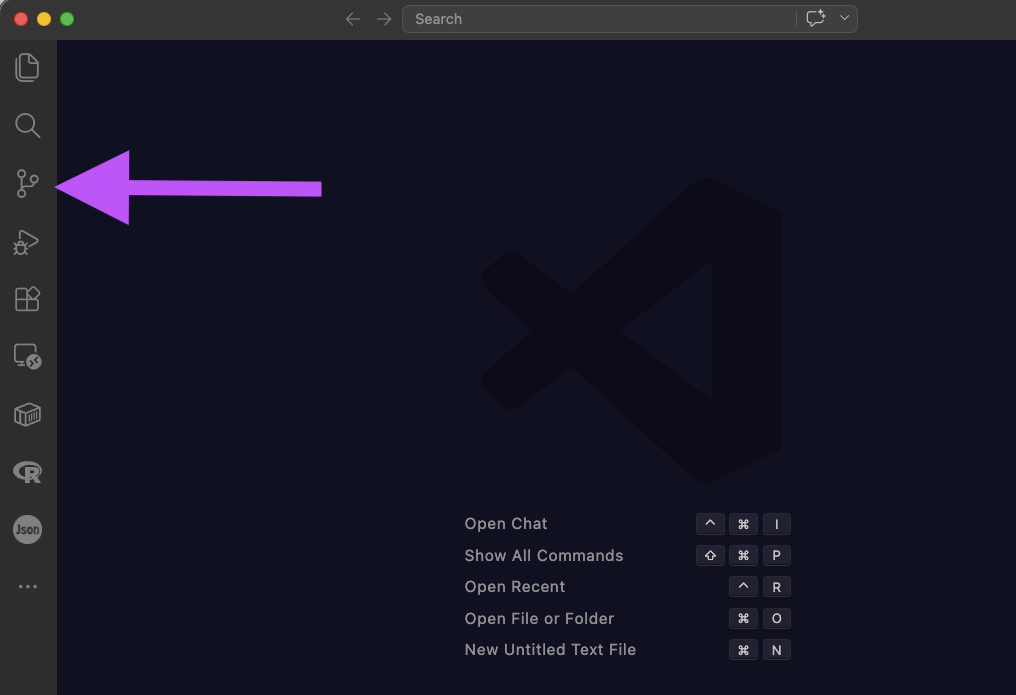The image size is (1016, 695).
Task: Maximize the window with green button
Action: (x=67, y=19)
